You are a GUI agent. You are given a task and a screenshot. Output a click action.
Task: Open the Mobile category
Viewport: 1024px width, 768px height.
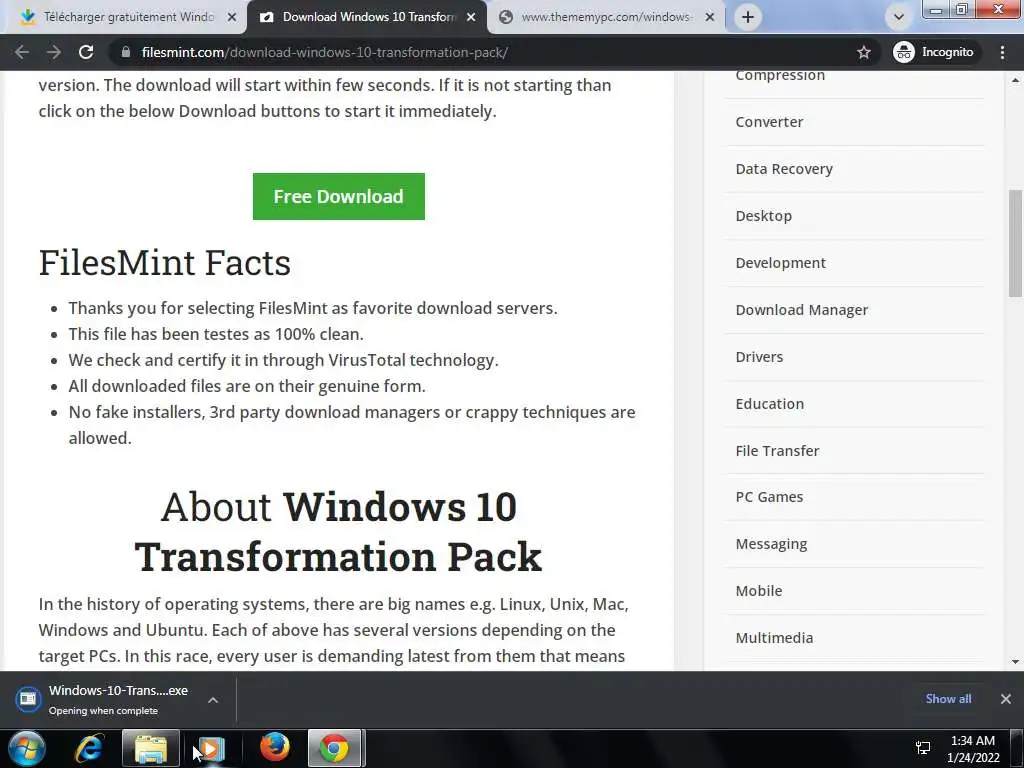759,591
